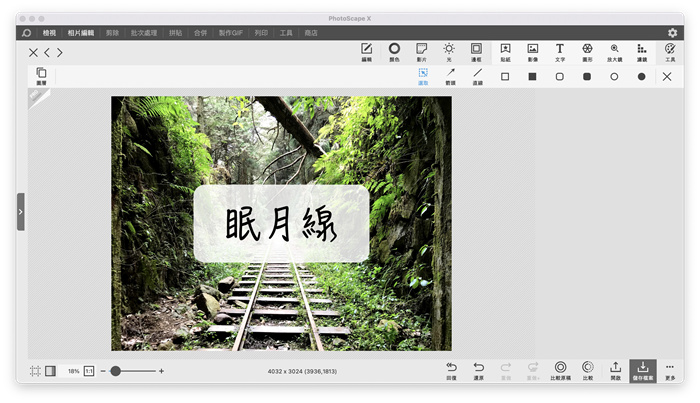Toggle the grid overlay icon
Screen dimensions: 700x403
coord(35,371)
